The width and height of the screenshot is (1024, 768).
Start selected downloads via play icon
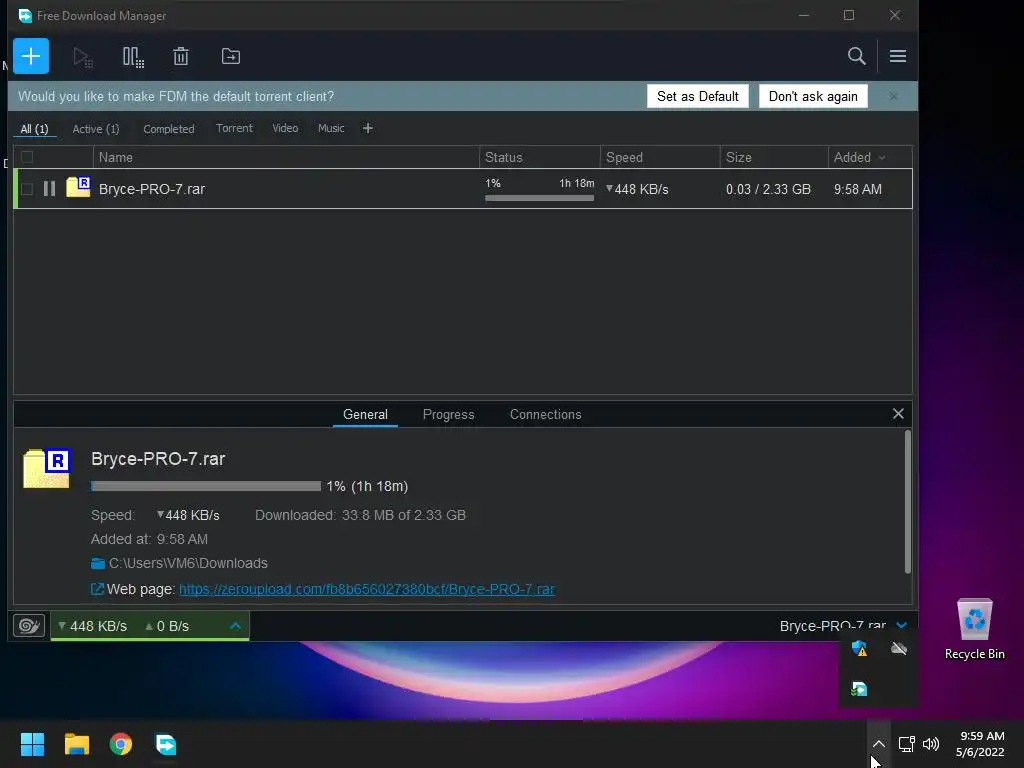(x=82, y=57)
